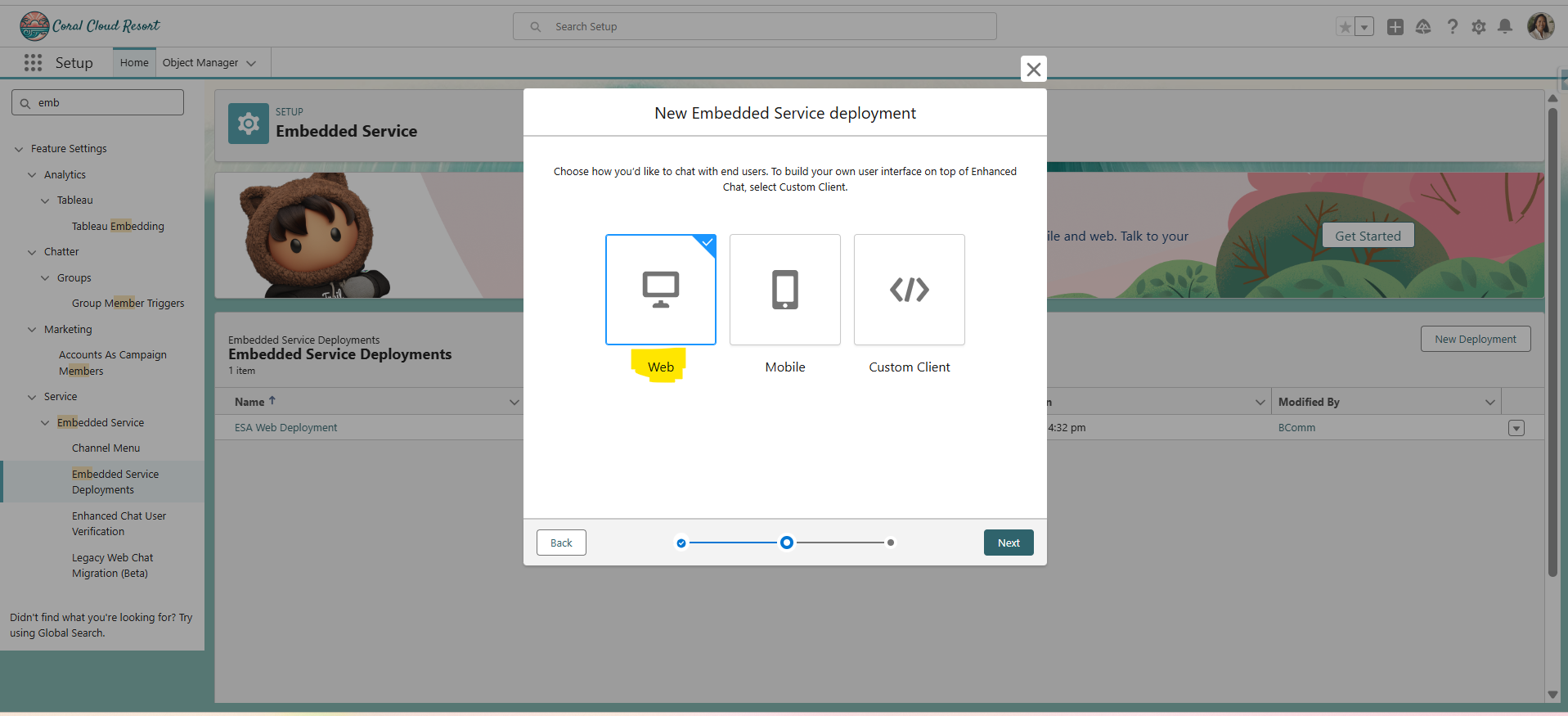Collapse the Embedded Service tree node
Screen dimensions: 1568x716
45,423
